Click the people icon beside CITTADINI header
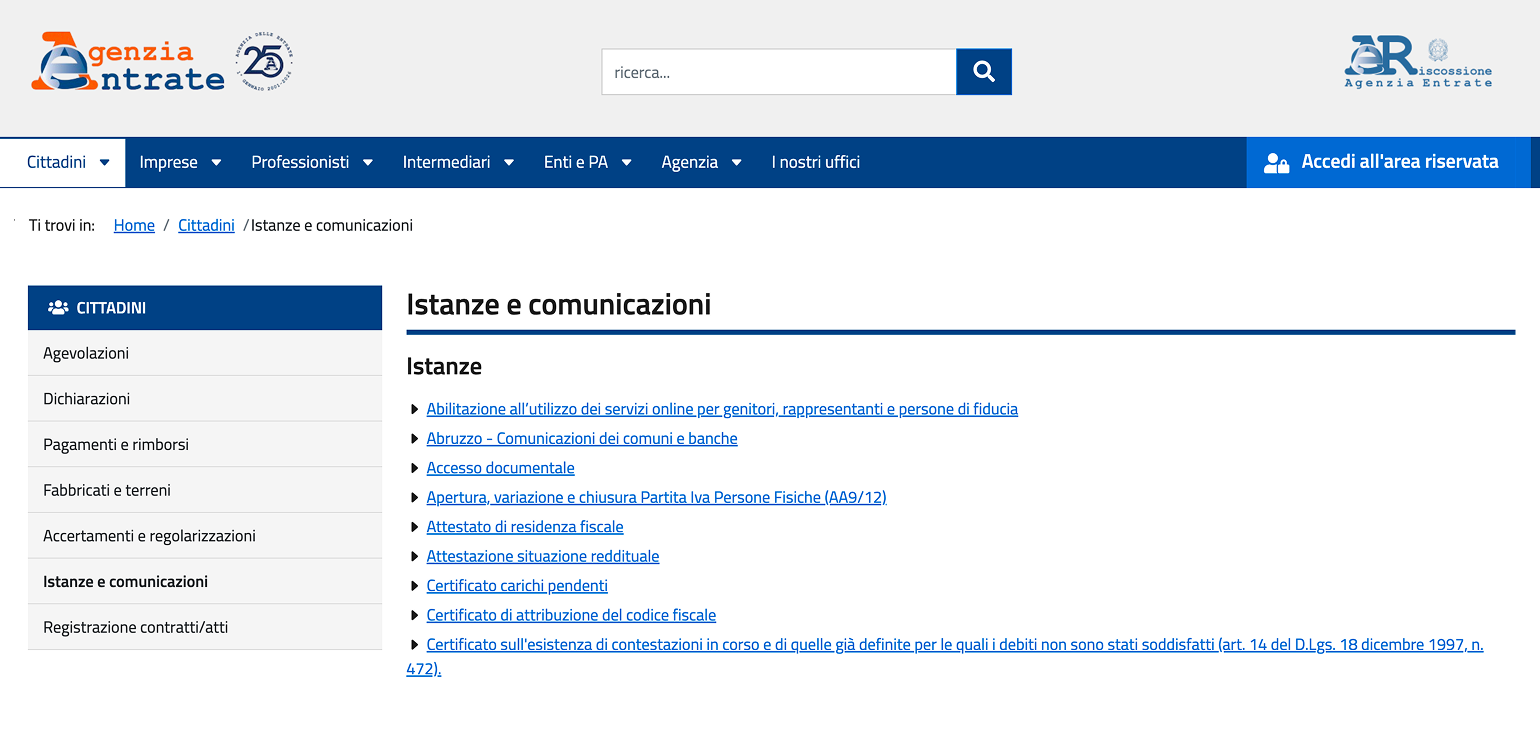This screenshot has width=1540, height=740. point(58,308)
